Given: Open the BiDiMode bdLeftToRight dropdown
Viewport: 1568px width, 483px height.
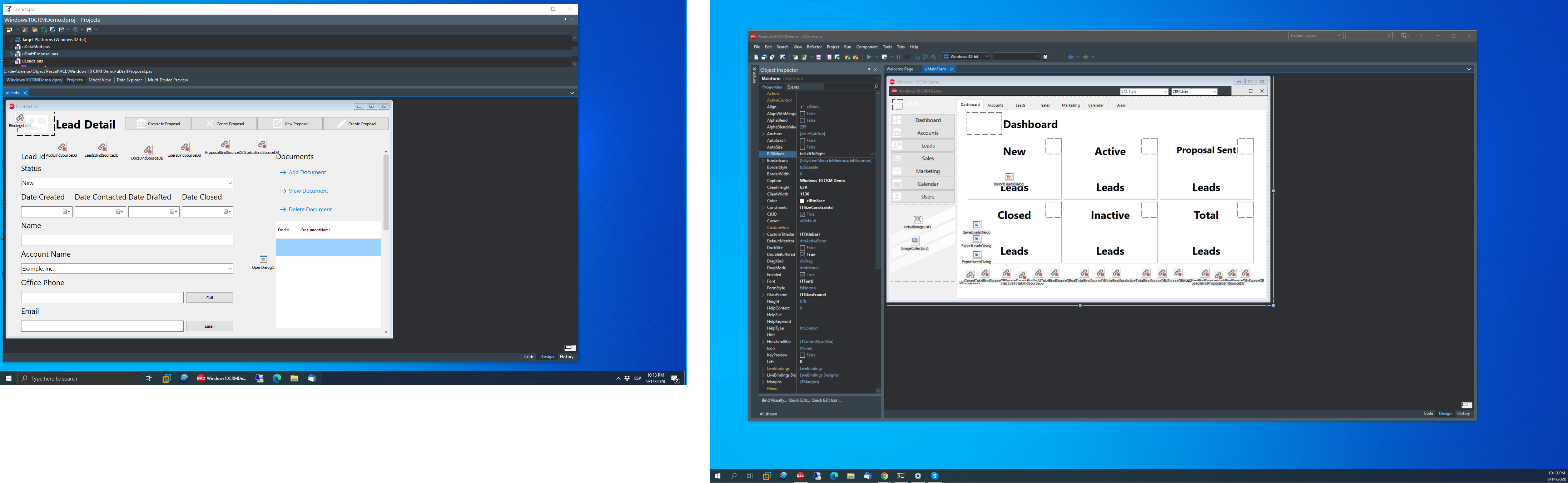Looking at the screenshot, I should click(871, 154).
